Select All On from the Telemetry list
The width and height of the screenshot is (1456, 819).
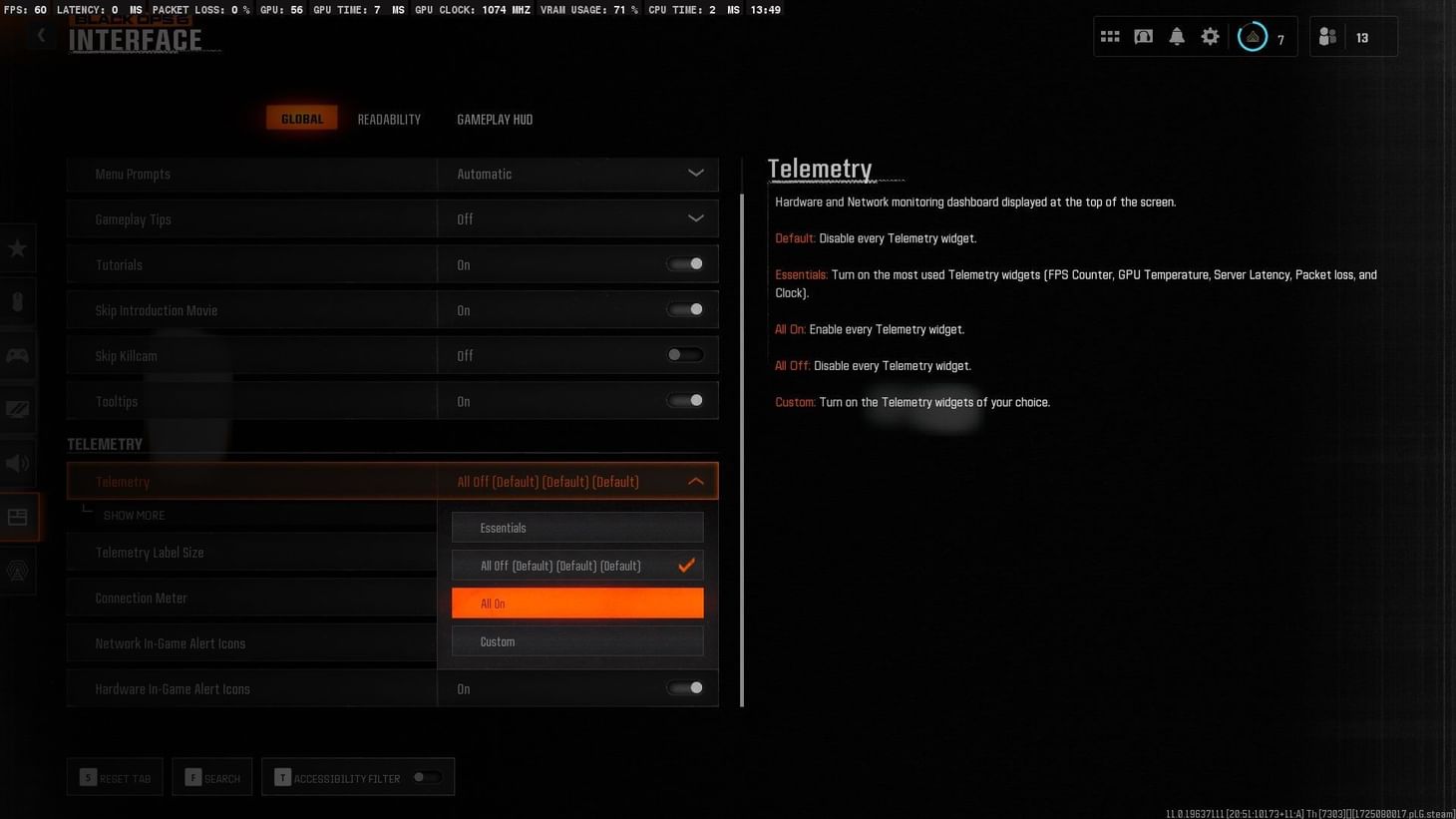(577, 603)
